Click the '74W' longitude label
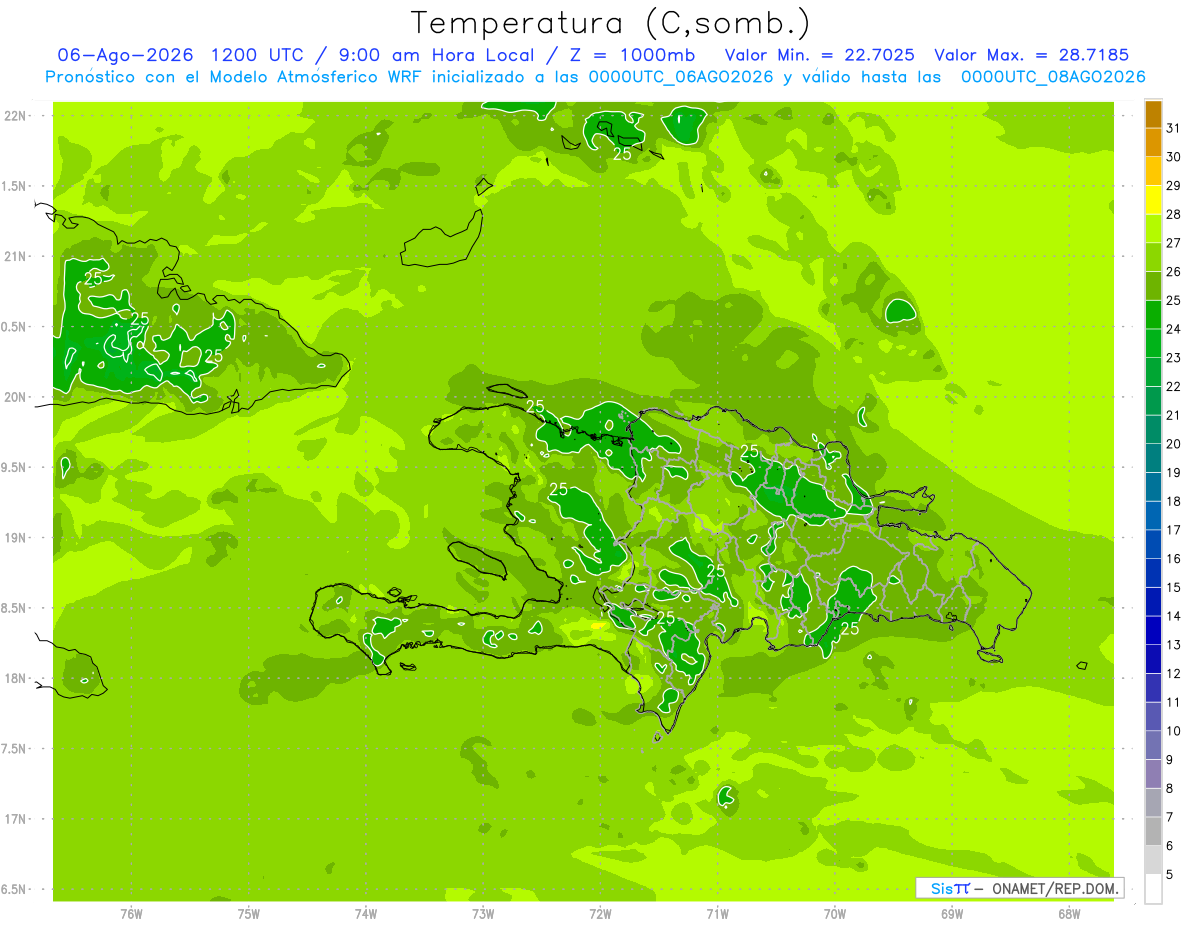Screen dimensions: 1200x927 365,914
